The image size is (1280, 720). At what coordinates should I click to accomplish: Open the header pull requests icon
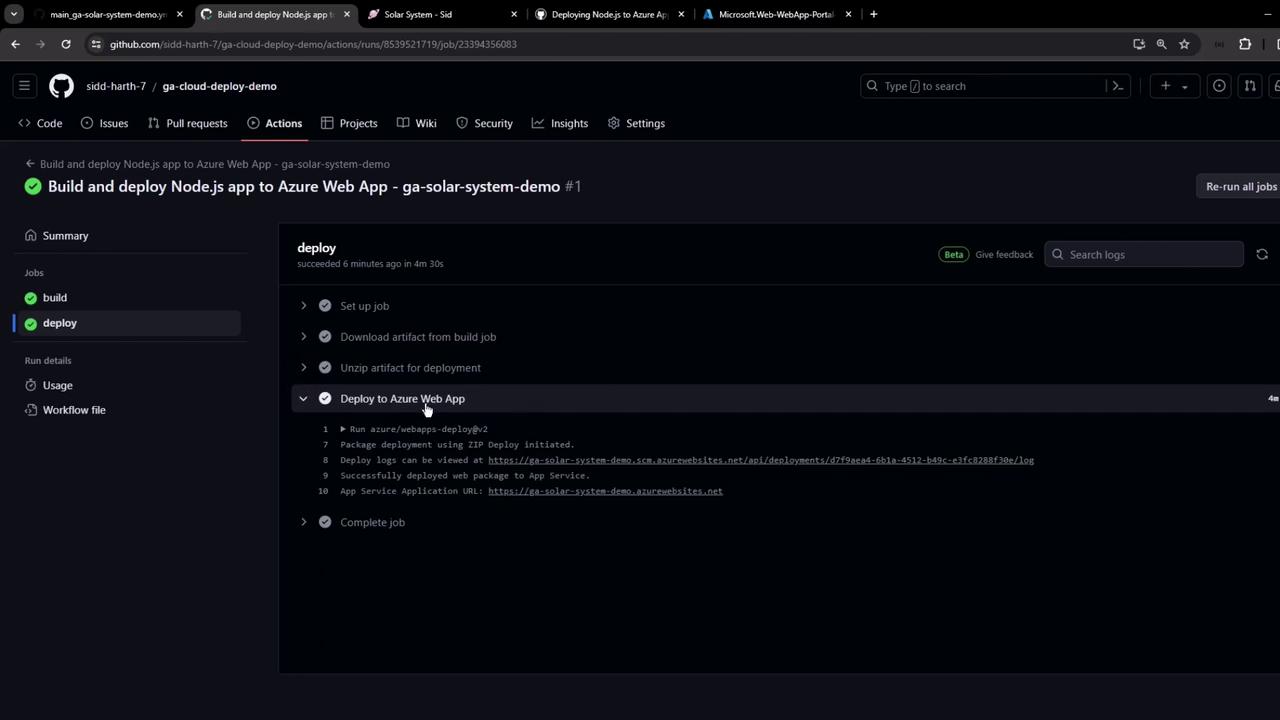click(x=1250, y=86)
